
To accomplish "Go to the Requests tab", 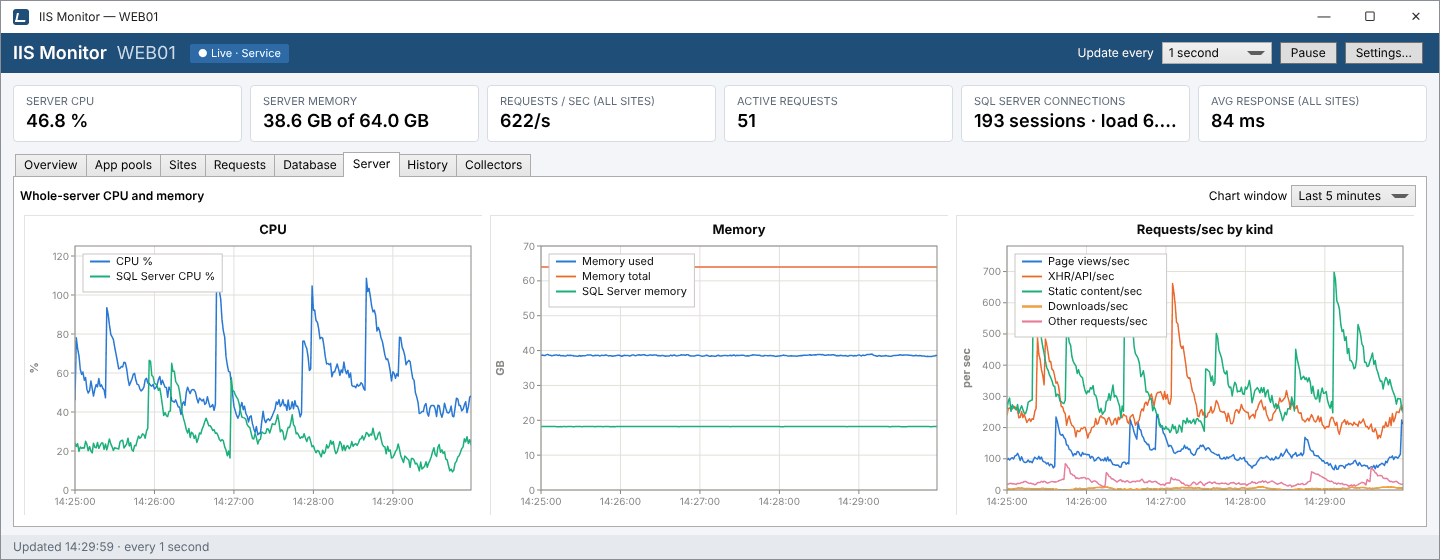I will coord(240,165).
